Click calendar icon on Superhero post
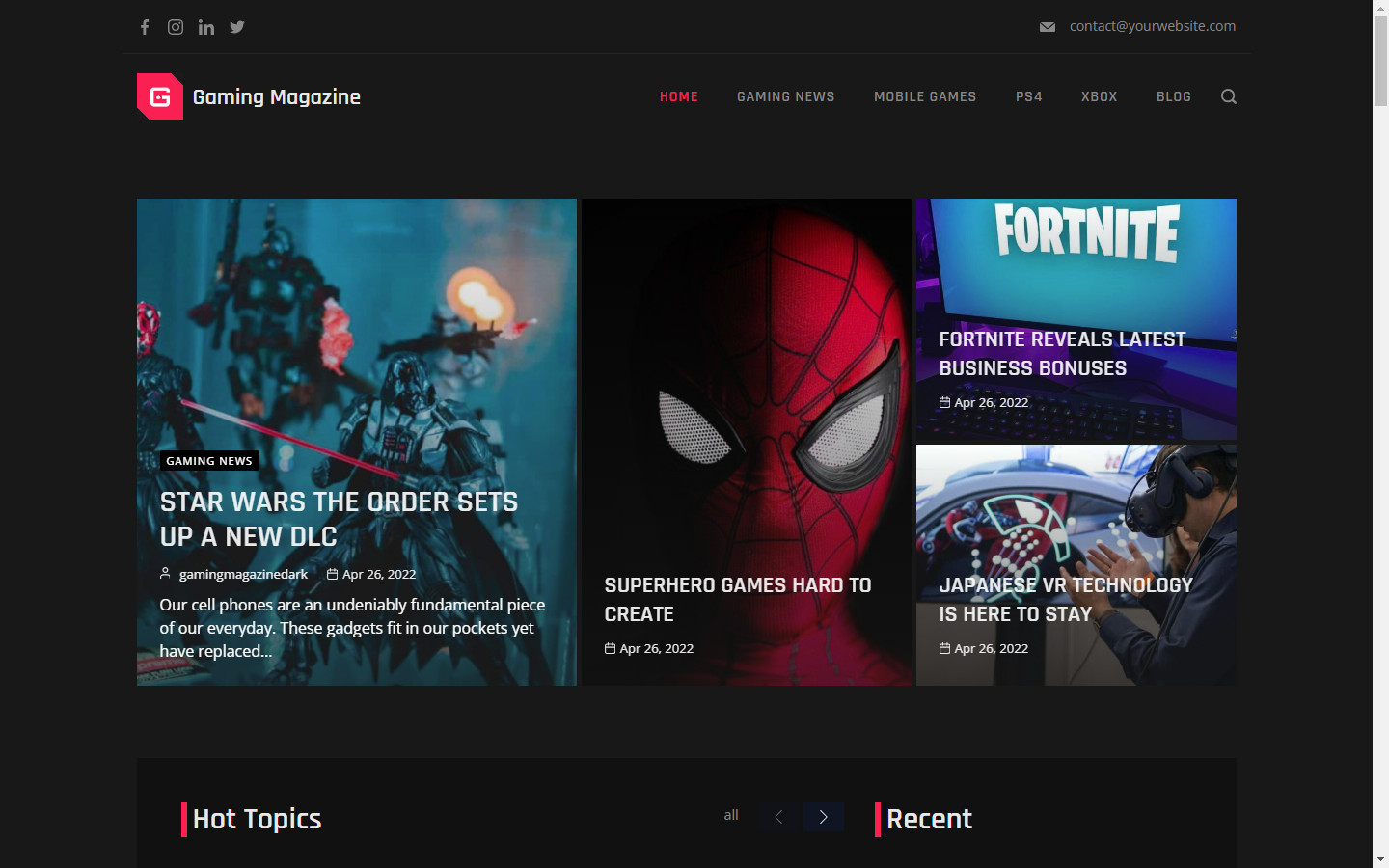Viewport: 1389px width, 868px height. [611, 648]
